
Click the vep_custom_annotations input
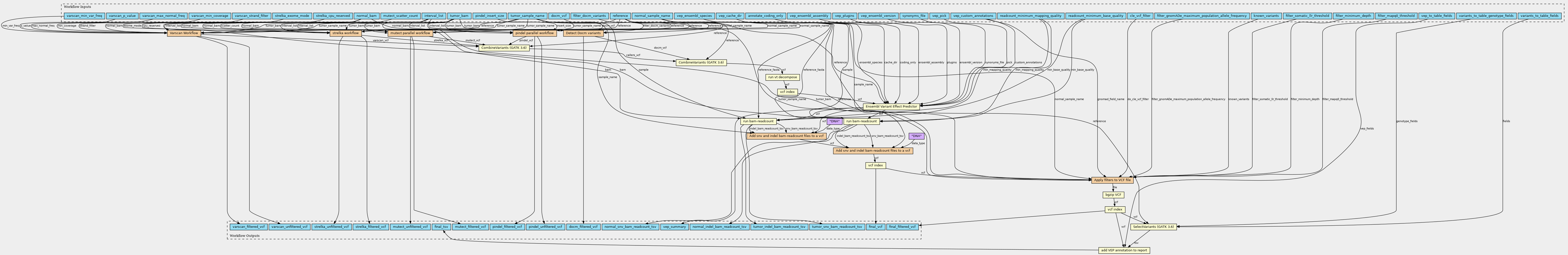(x=973, y=16)
